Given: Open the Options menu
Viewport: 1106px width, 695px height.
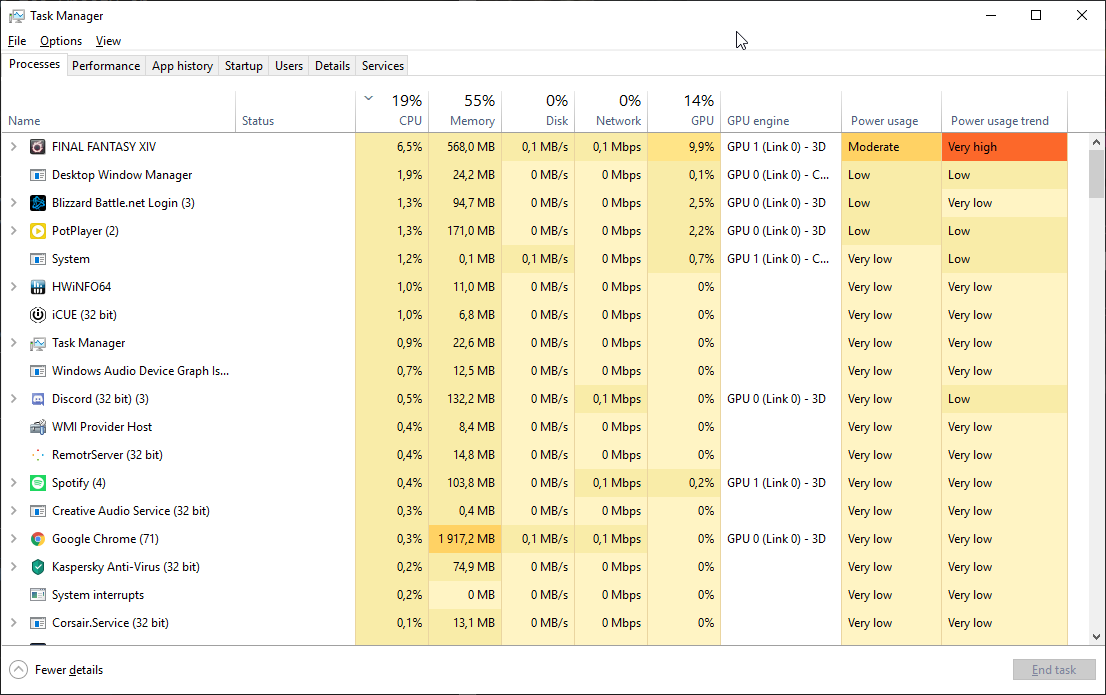Looking at the screenshot, I should (61, 41).
